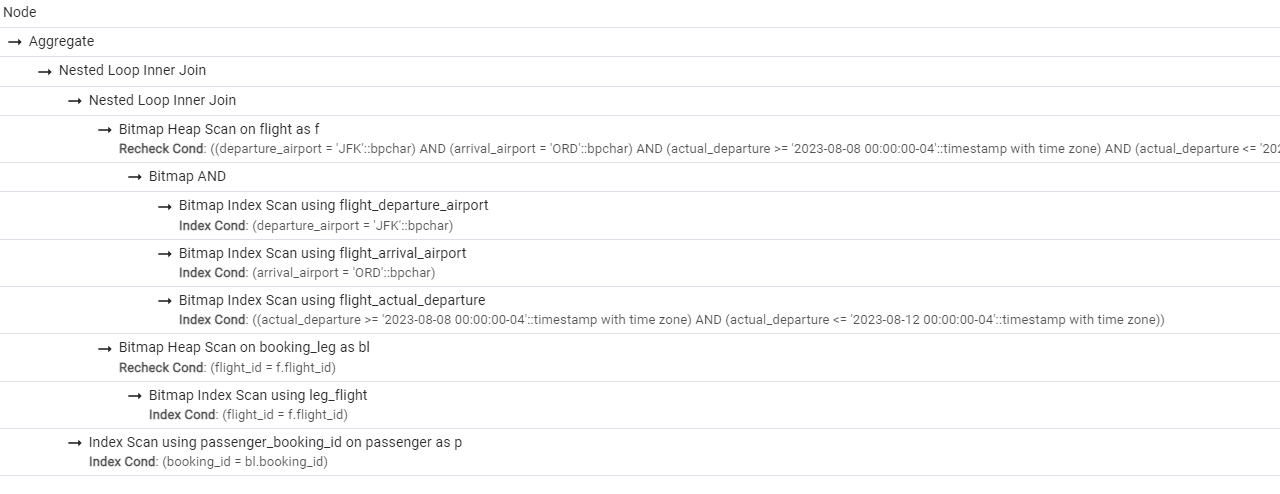The width and height of the screenshot is (1280, 494).
Task: Click the arrow before the first Nested Loop Inner Join
Action: 44,71
